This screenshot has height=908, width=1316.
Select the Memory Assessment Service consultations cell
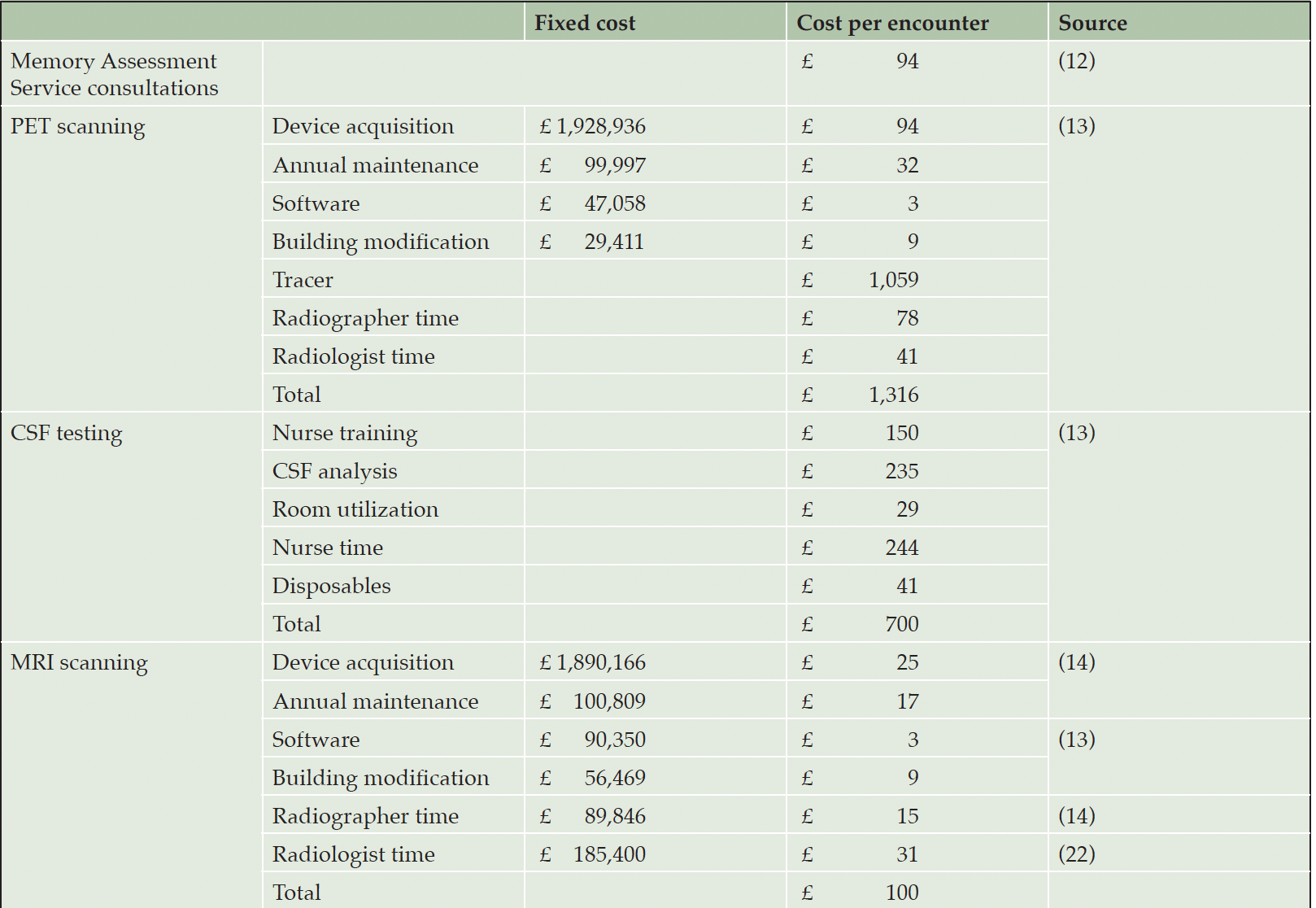pyautogui.click(x=114, y=74)
